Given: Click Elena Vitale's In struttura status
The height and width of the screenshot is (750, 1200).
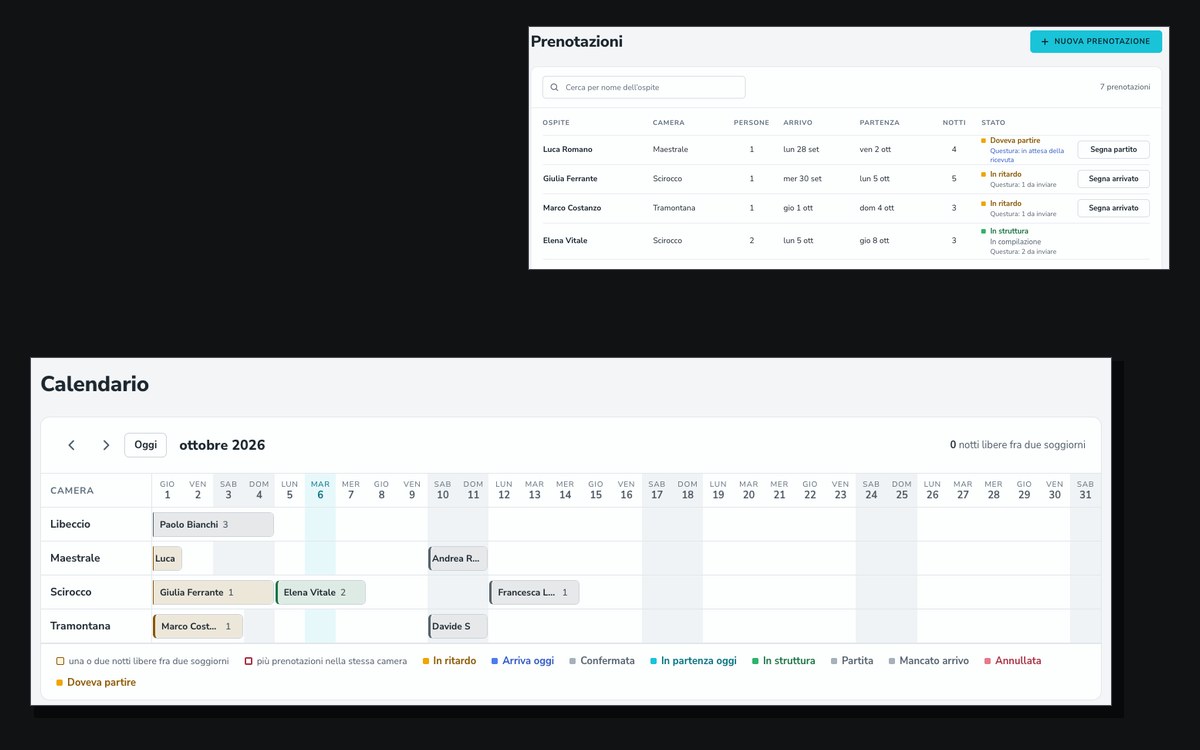Looking at the screenshot, I should 1009,231.
